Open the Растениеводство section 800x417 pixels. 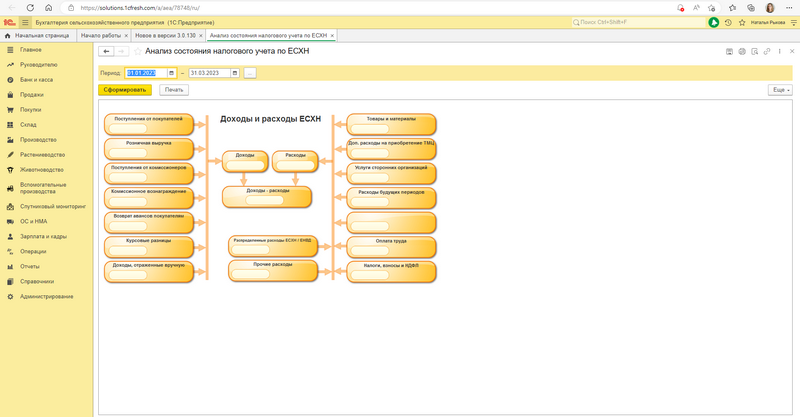pos(42,154)
